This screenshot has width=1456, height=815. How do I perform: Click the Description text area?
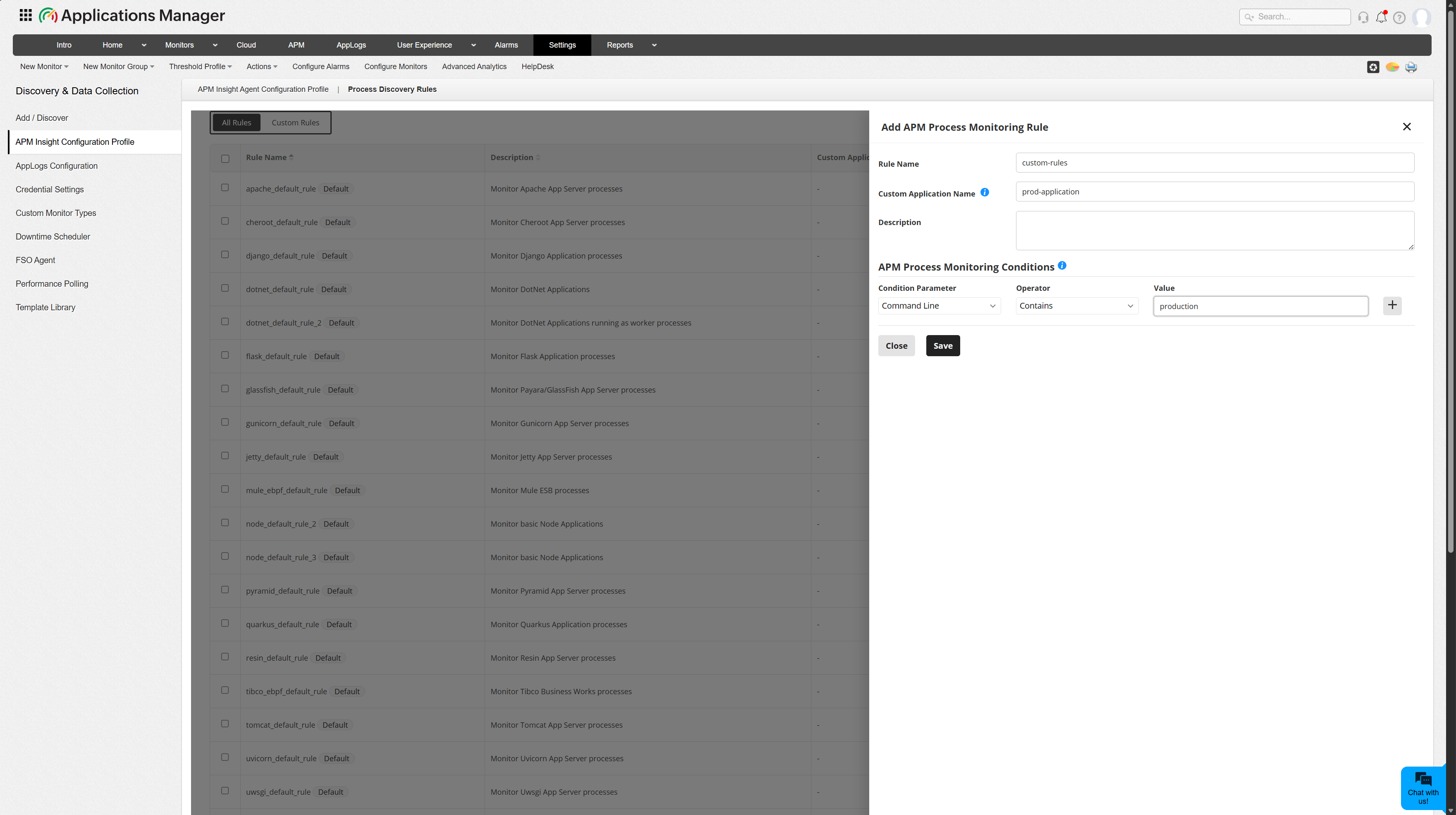click(1215, 231)
